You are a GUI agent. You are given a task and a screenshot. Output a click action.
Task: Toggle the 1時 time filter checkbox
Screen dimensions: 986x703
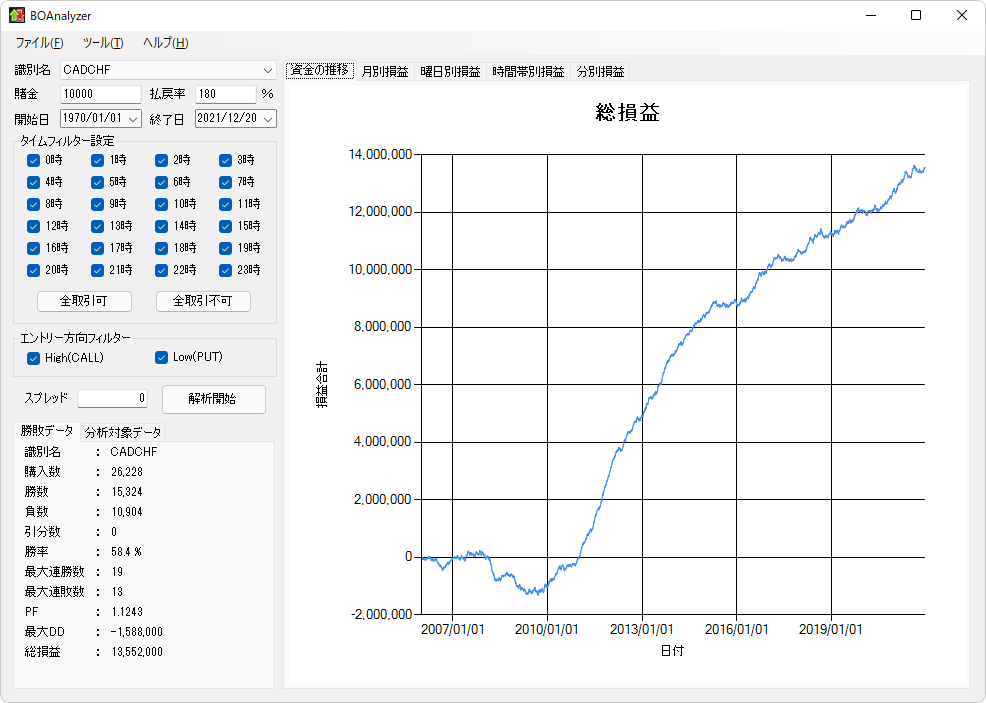point(97,160)
